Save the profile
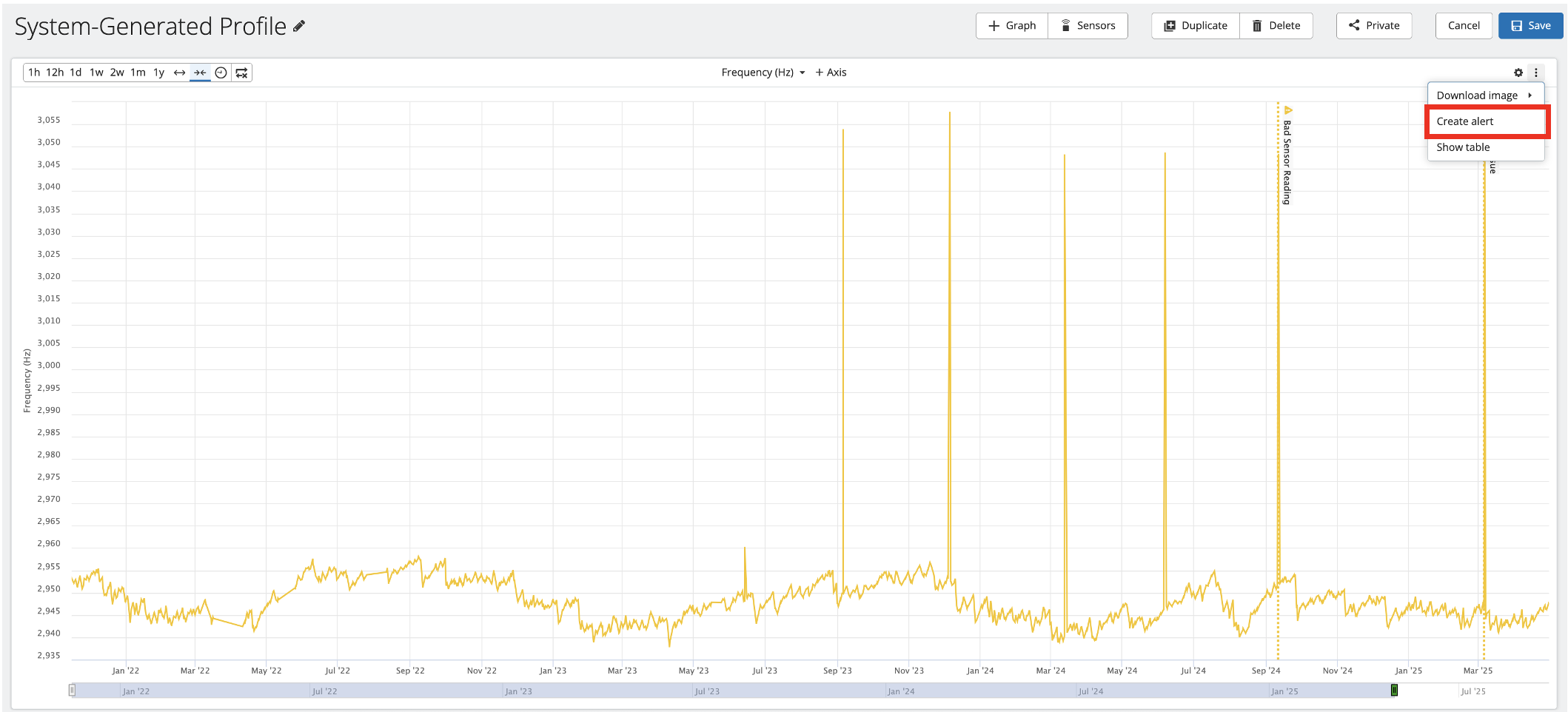Viewport: 1568px width, 712px height. coord(1531,26)
